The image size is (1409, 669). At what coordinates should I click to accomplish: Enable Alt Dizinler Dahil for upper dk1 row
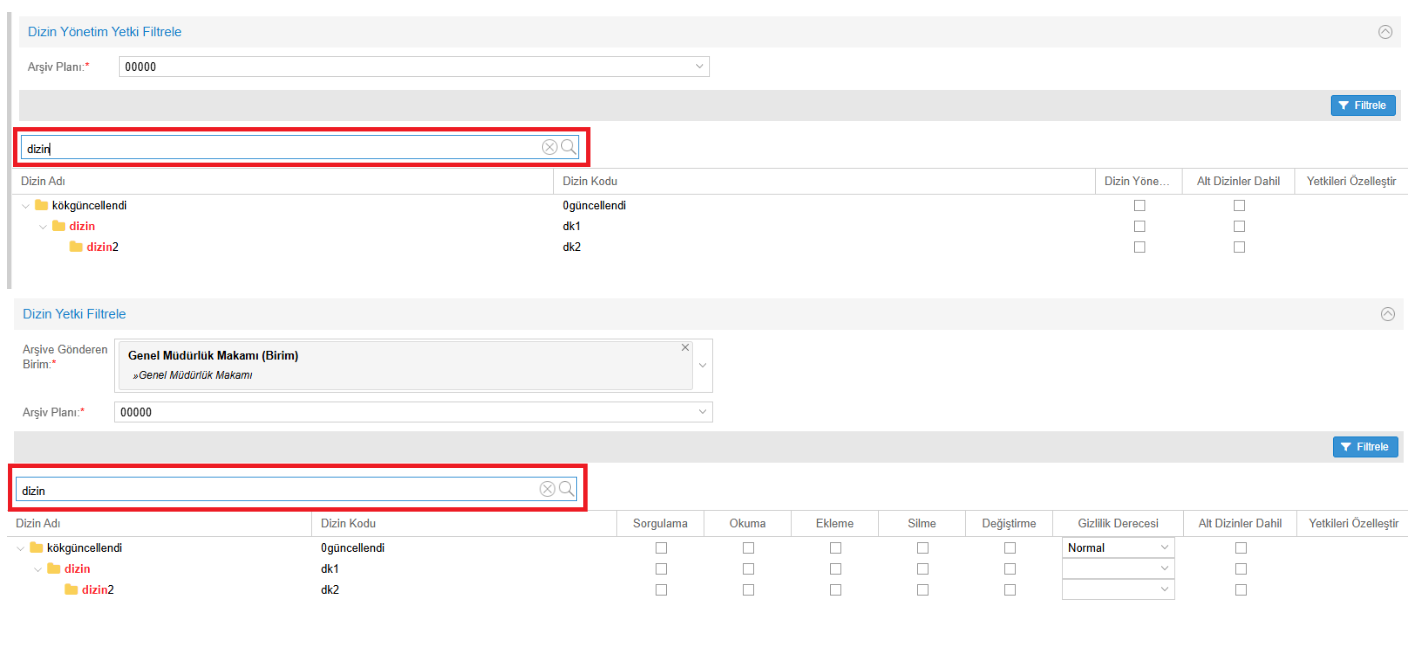click(x=1239, y=226)
